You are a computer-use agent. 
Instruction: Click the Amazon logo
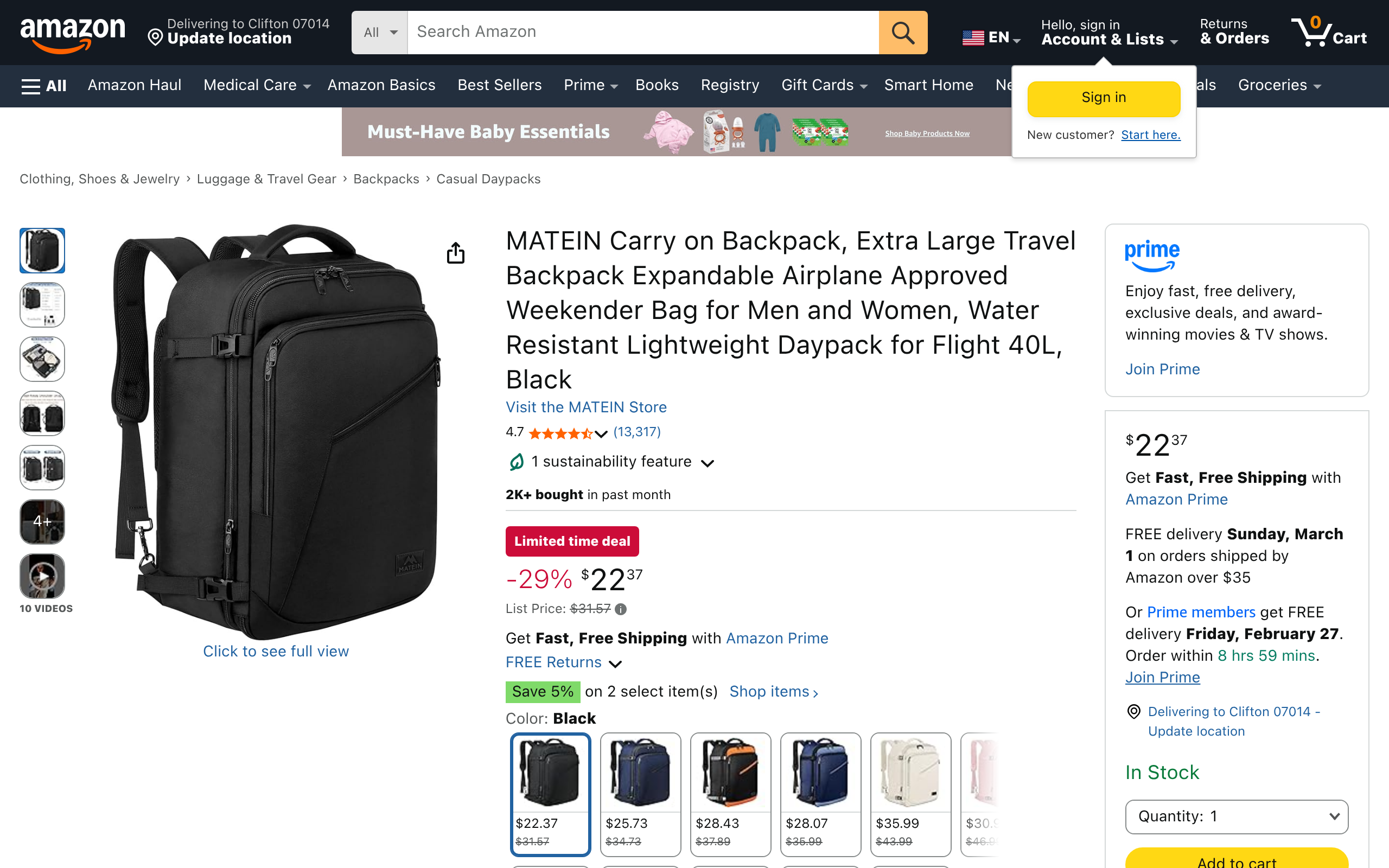tap(72, 34)
